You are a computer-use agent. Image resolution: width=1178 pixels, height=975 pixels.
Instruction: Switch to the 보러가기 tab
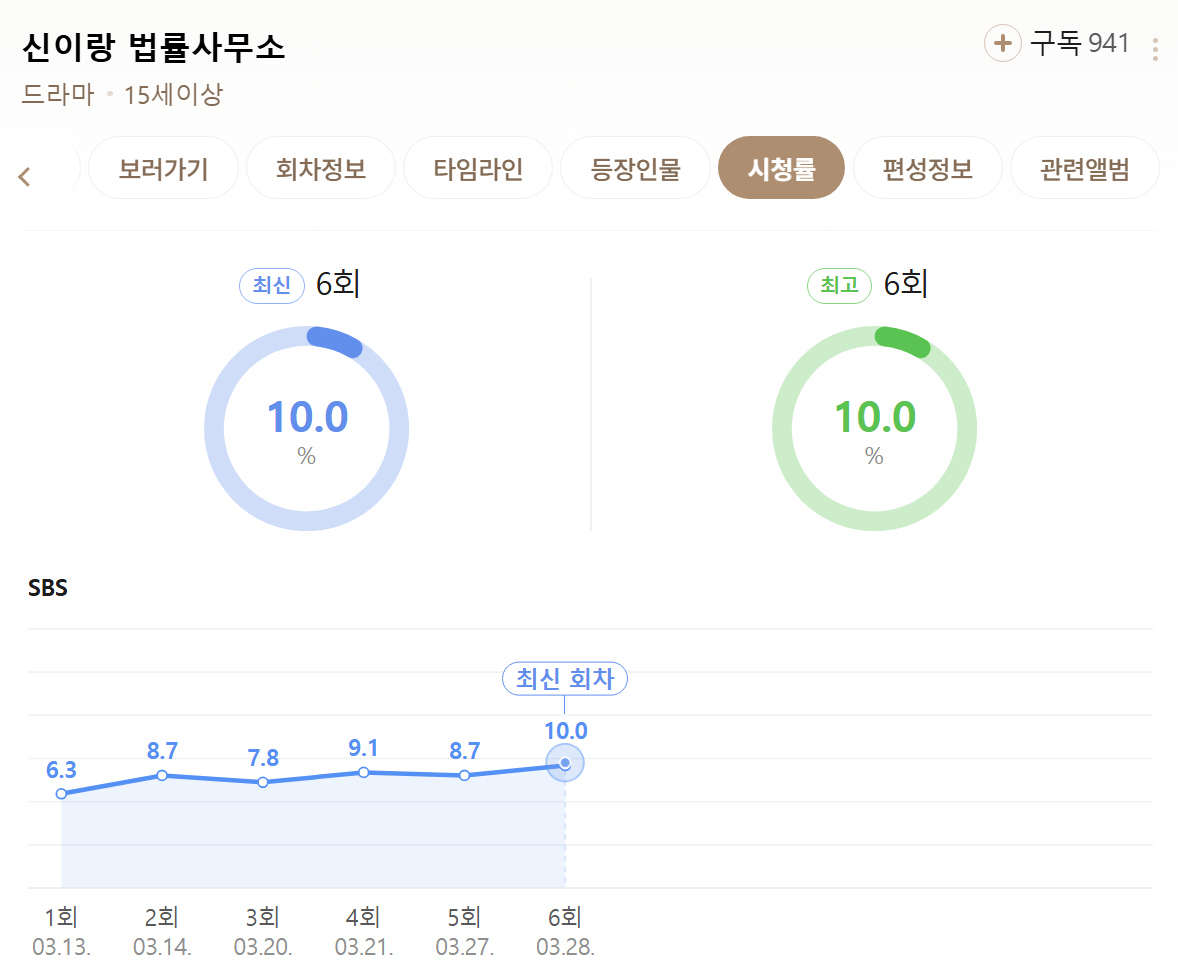tap(163, 168)
